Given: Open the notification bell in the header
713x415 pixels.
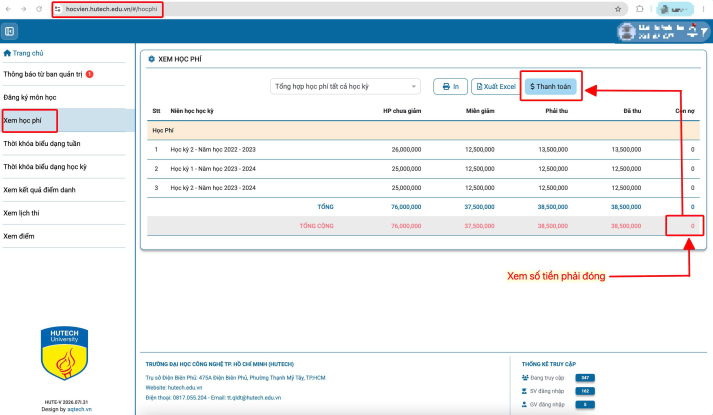Looking at the screenshot, I should tap(692, 31).
